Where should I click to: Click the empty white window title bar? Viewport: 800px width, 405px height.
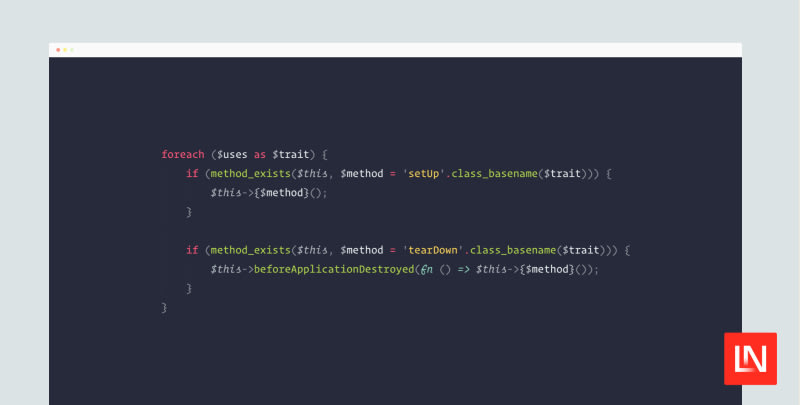coord(400,49)
